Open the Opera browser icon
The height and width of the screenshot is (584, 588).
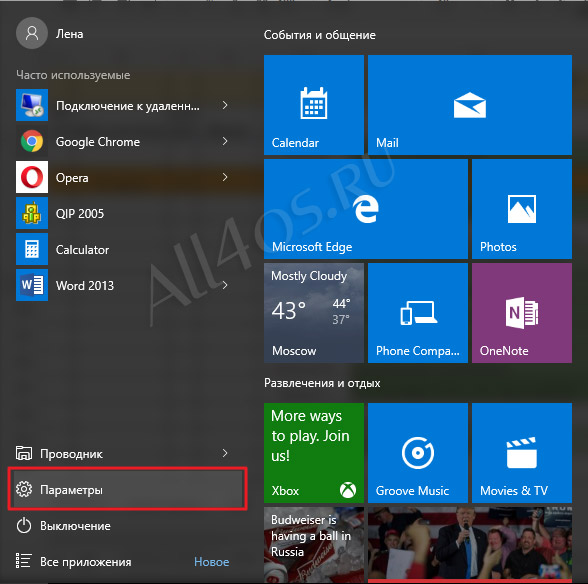coord(32,177)
